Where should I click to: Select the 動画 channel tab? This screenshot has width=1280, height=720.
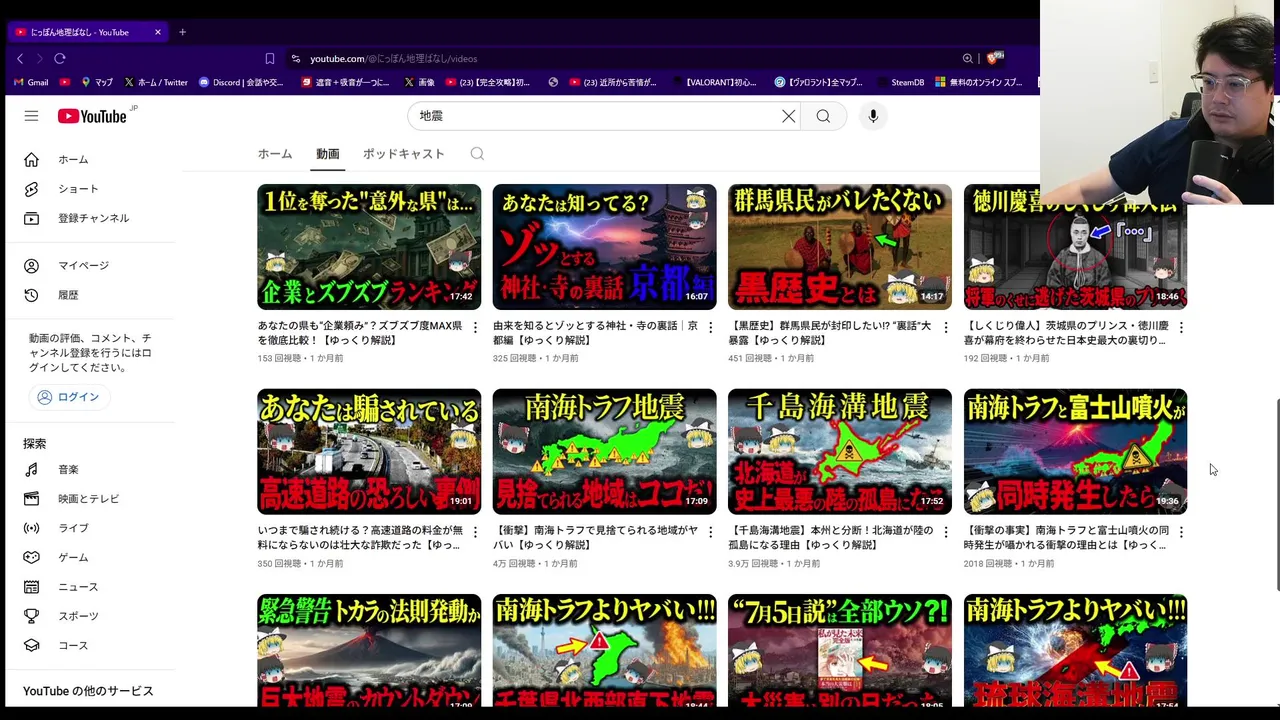[x=328, y=154]
